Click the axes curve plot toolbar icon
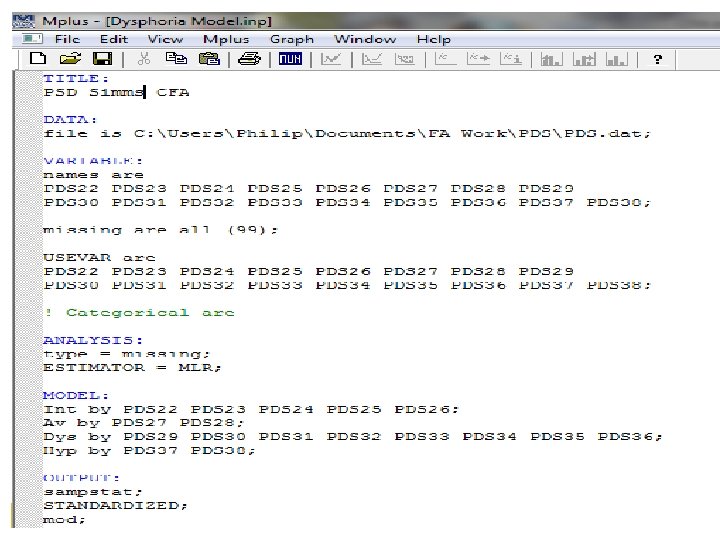Screen dimensions: 720x540 [x=371, y=59]
